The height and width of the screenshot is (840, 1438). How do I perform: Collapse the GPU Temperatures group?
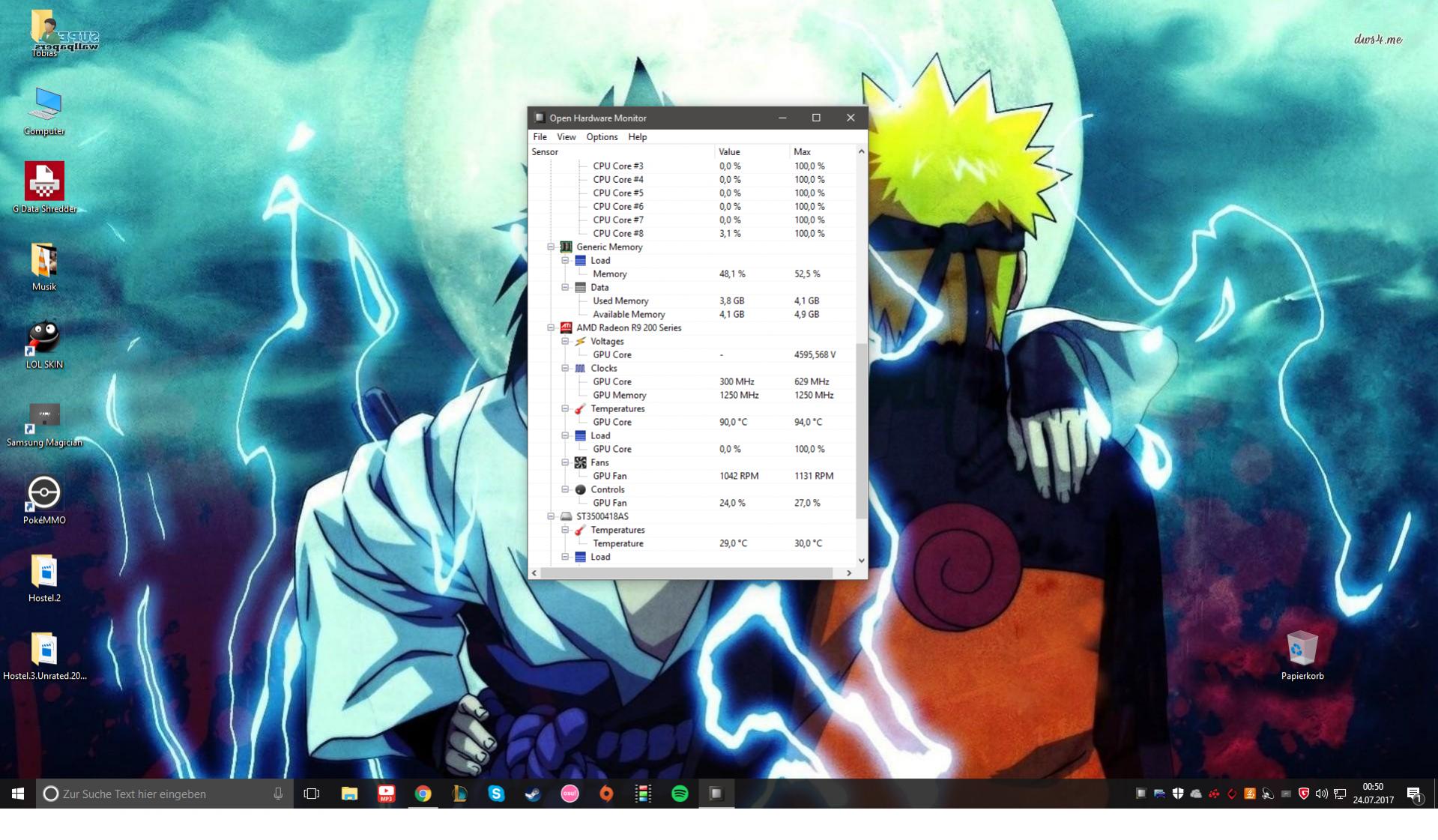pyautogui.click(x=565, y=408)
